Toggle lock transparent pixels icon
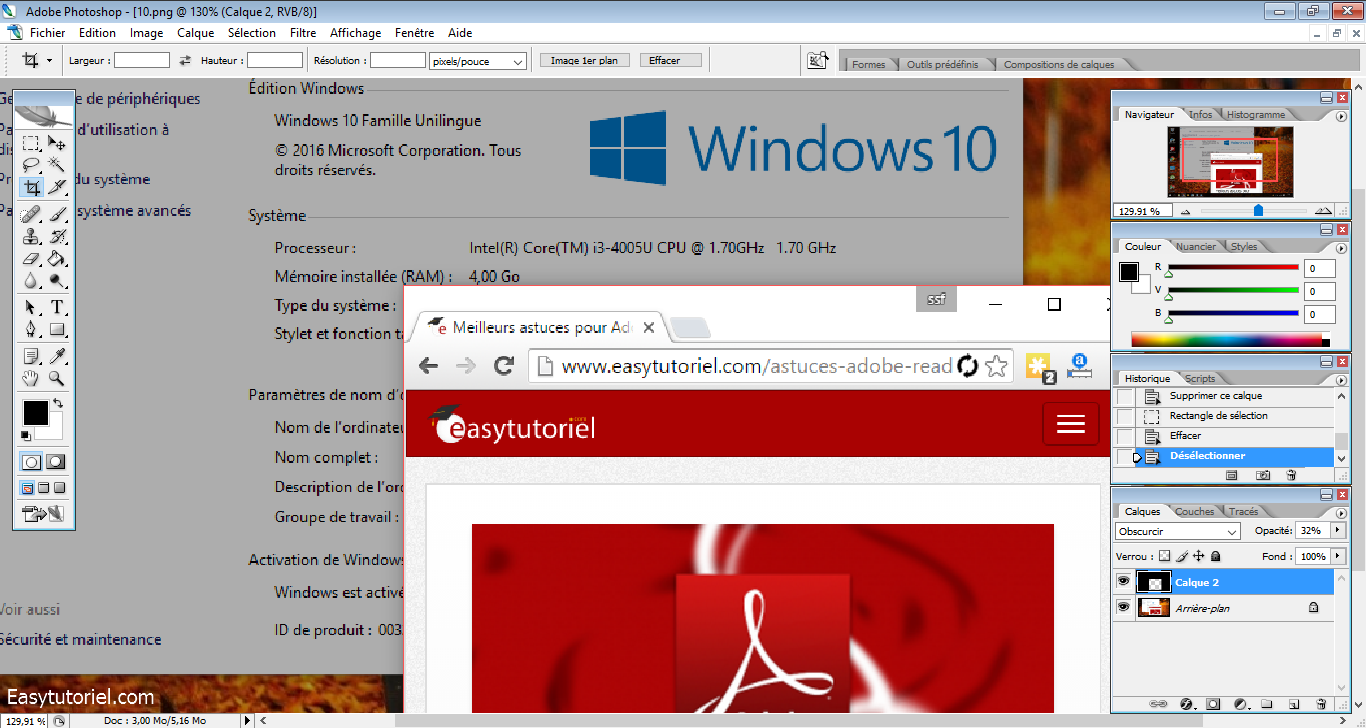1366x728 pixels. pyautogui.click(x=1165, y=556)
